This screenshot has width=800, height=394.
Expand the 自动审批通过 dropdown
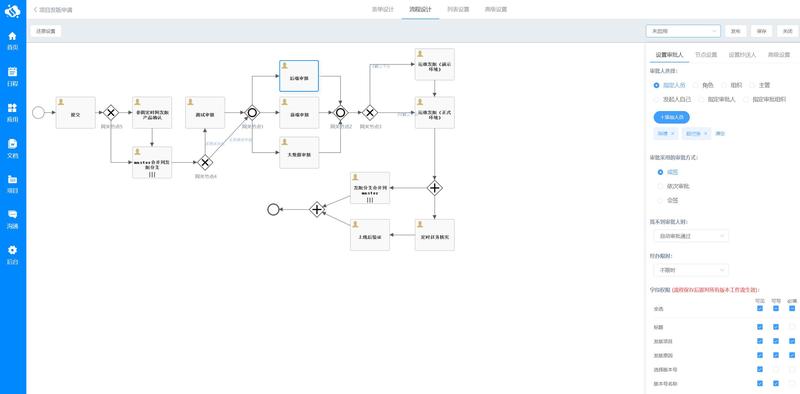coord(691,236)
